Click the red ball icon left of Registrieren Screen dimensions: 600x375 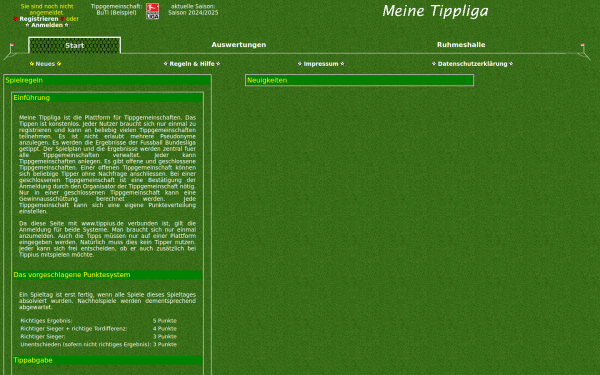click(16, 19)
